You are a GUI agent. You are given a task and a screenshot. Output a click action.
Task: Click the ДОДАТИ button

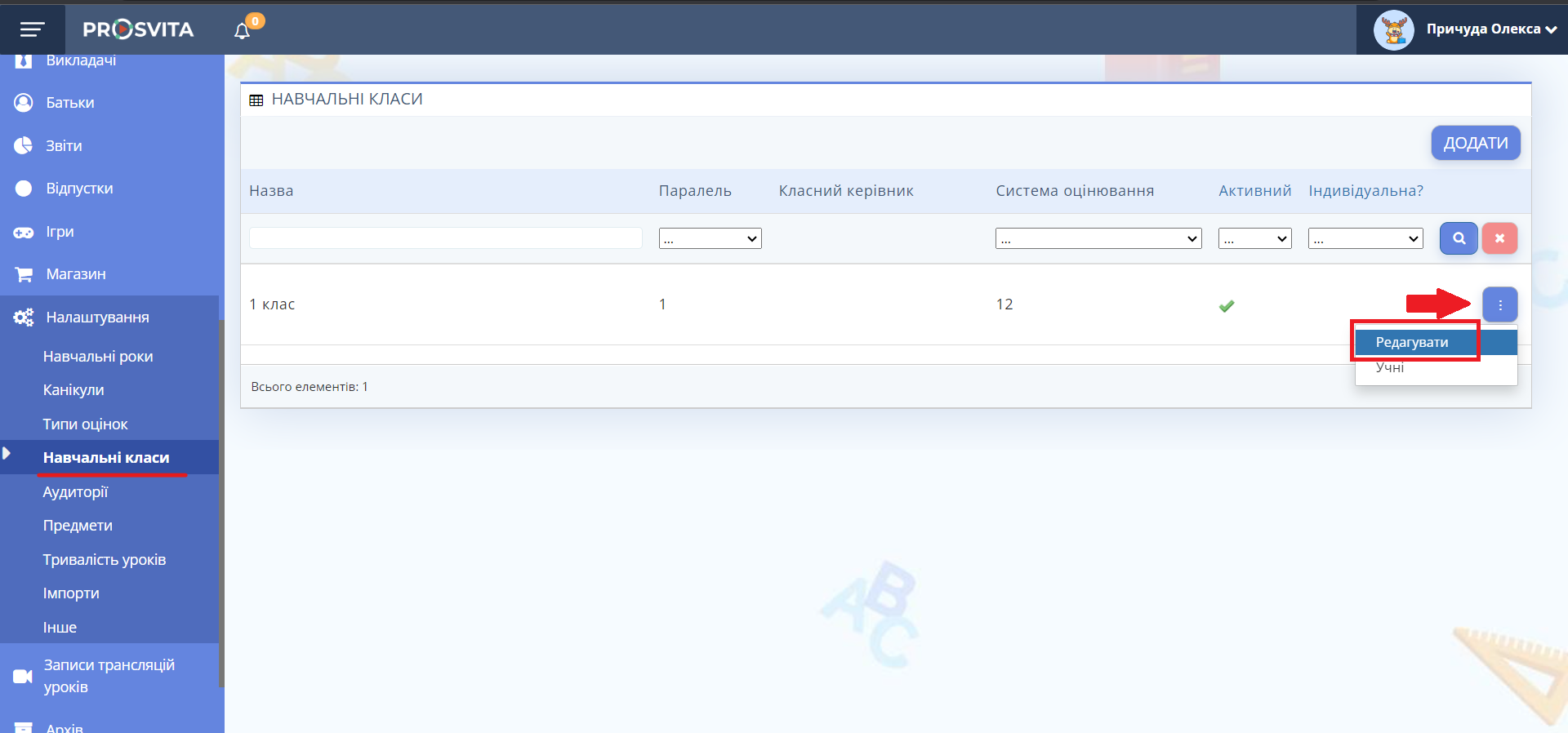click(x=1475, y=143)
